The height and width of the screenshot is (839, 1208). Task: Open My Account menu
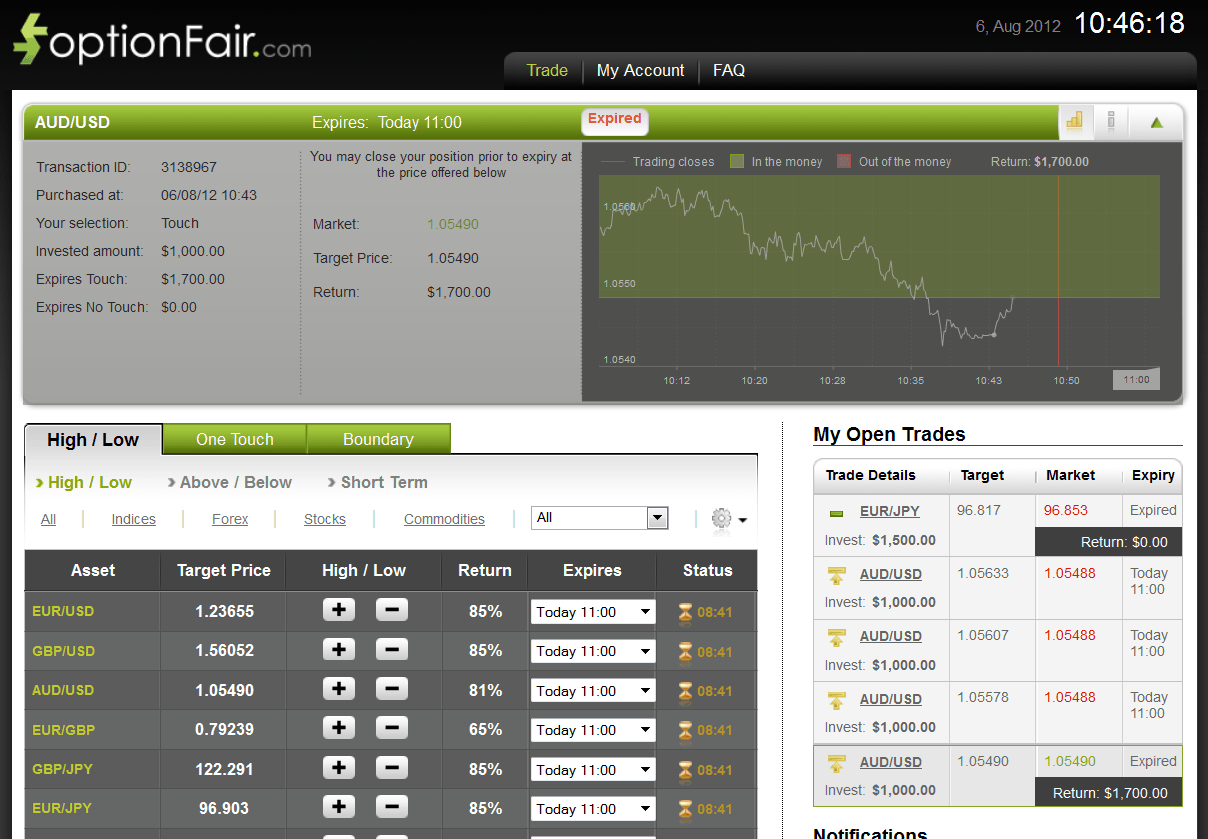(x=640, y=70)
